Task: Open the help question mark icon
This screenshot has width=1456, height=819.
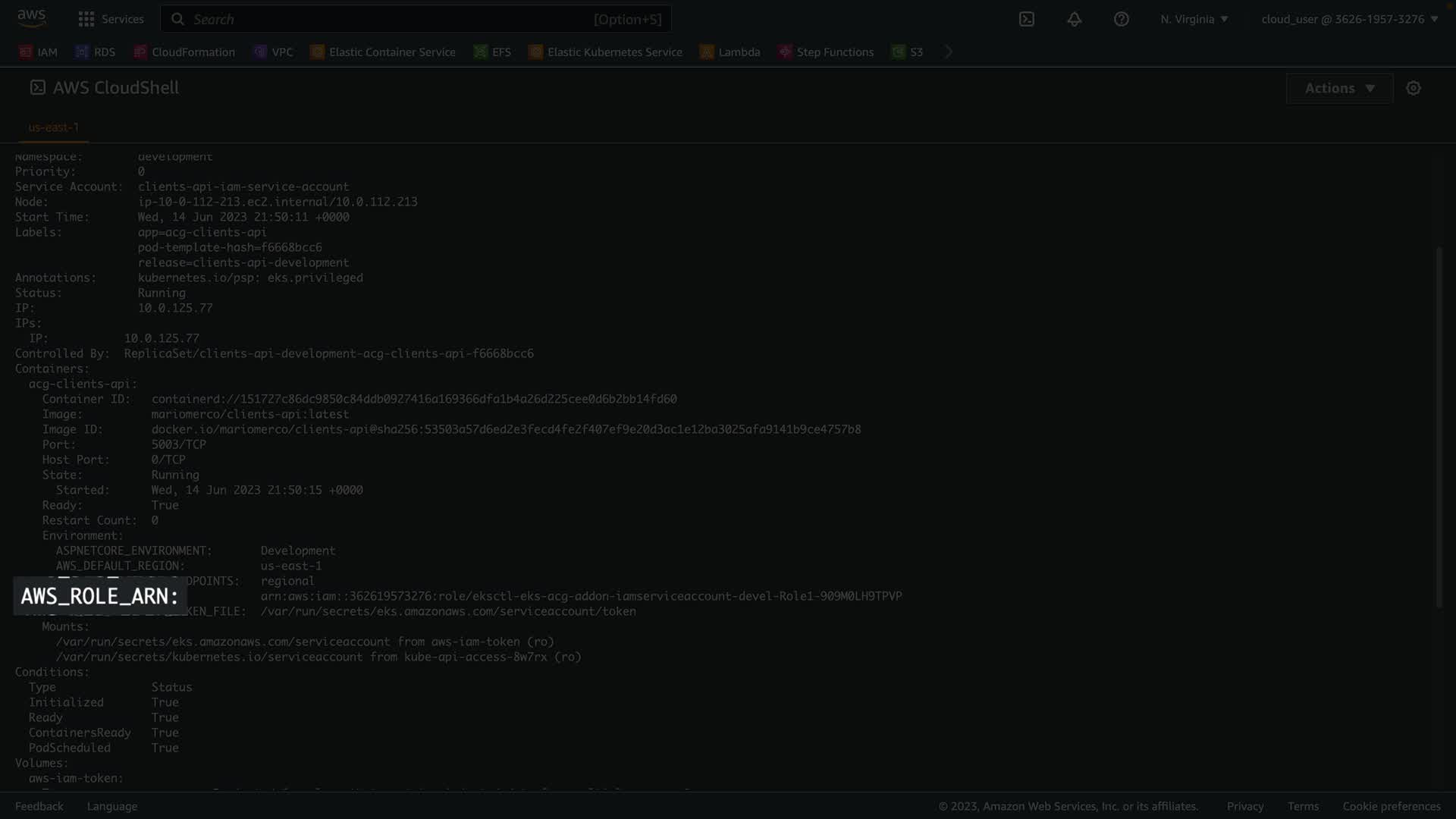Action: (1121, 19)
